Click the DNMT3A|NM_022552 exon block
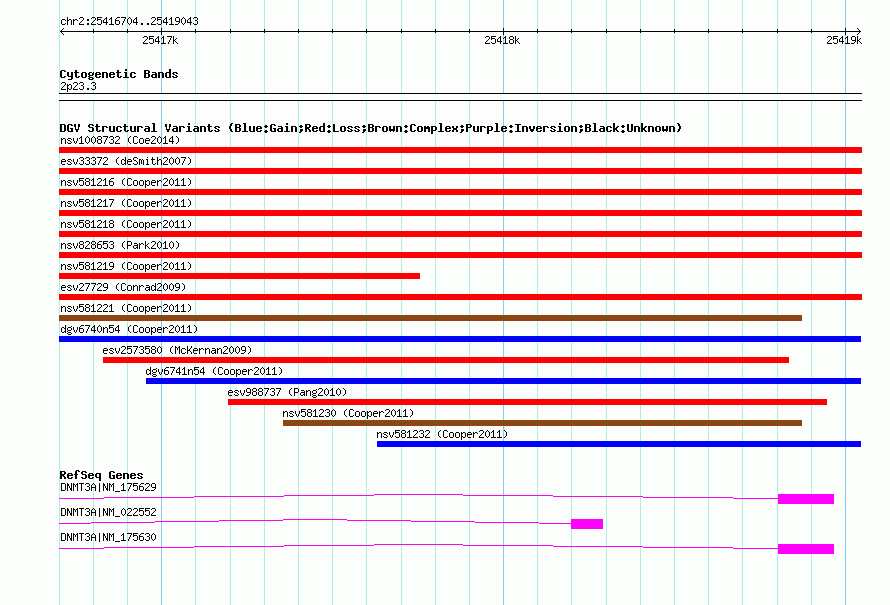This screenshot has height=605, width=890. [x=587, y=524]
